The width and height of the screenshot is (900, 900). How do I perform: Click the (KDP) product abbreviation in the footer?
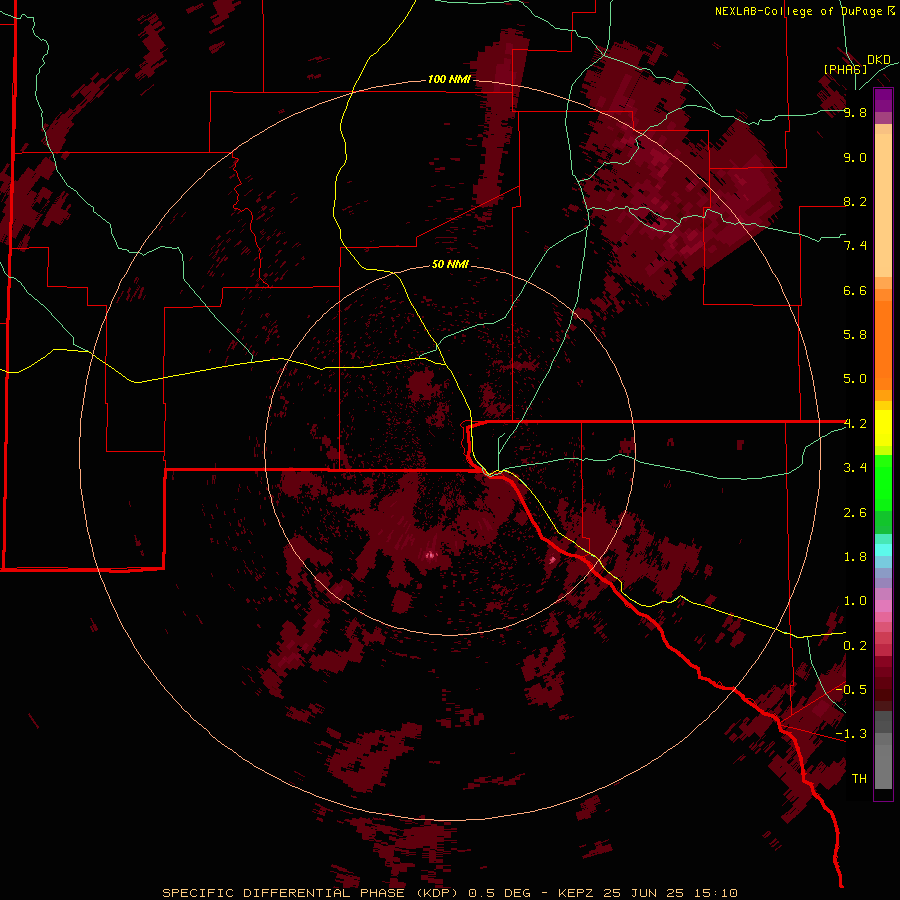(x=437, y=893)
